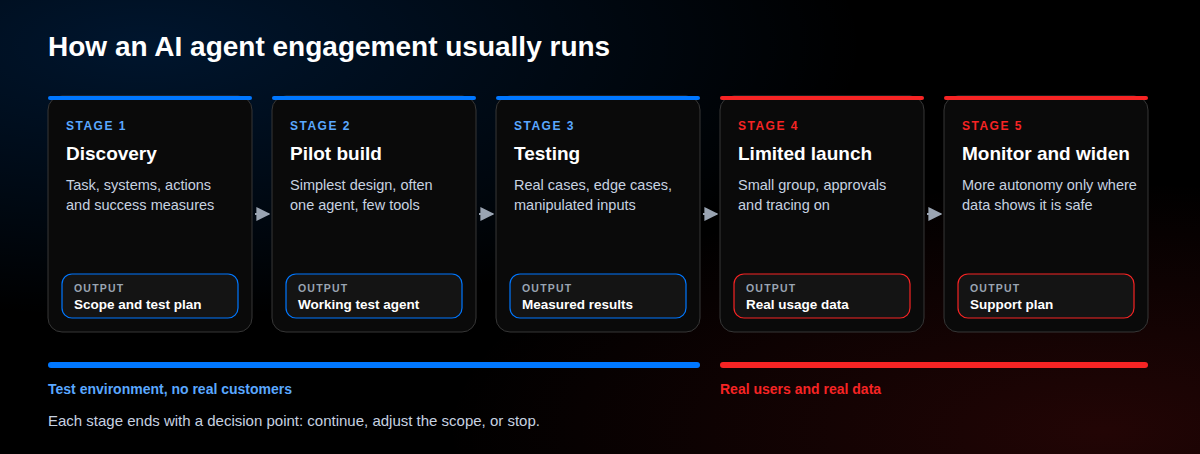Select the STAGE 3 label
1200x454 pixels.
[x=544, y=126]
